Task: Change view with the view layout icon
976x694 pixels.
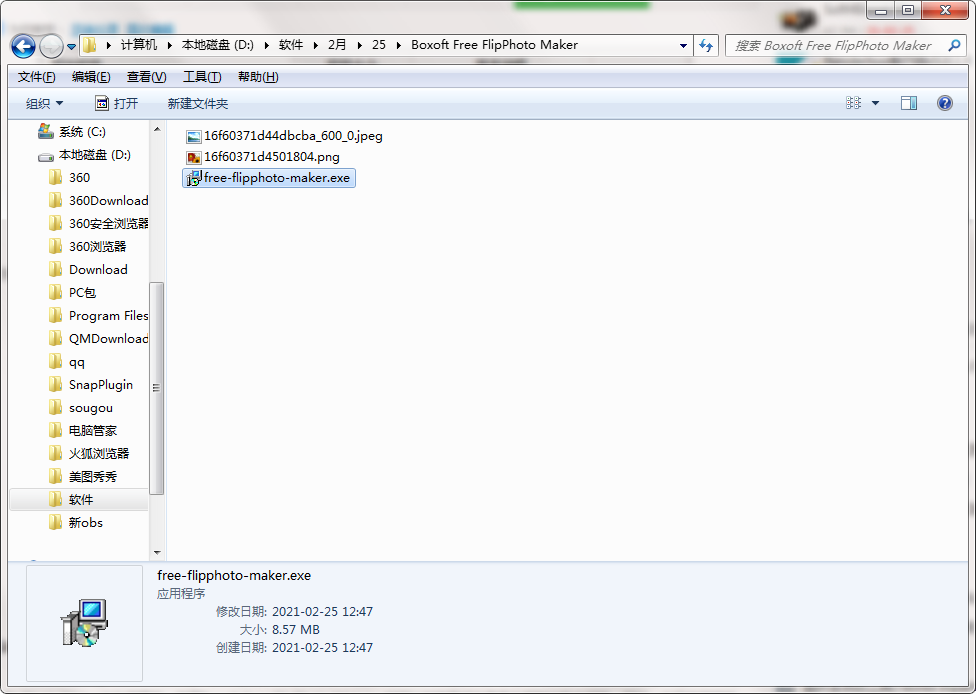Action: tap(853, 103)
